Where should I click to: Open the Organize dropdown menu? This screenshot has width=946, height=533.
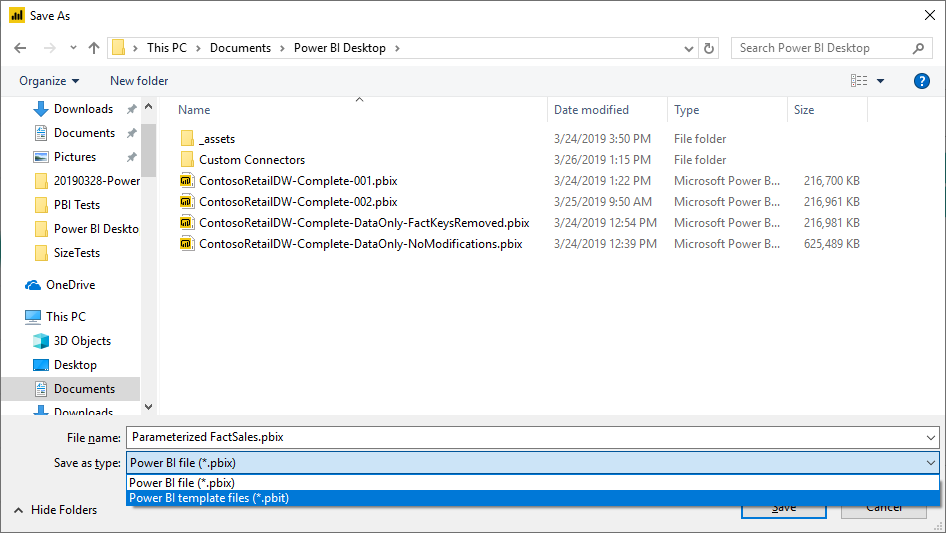pyautogui.click(x=49, y=81)
